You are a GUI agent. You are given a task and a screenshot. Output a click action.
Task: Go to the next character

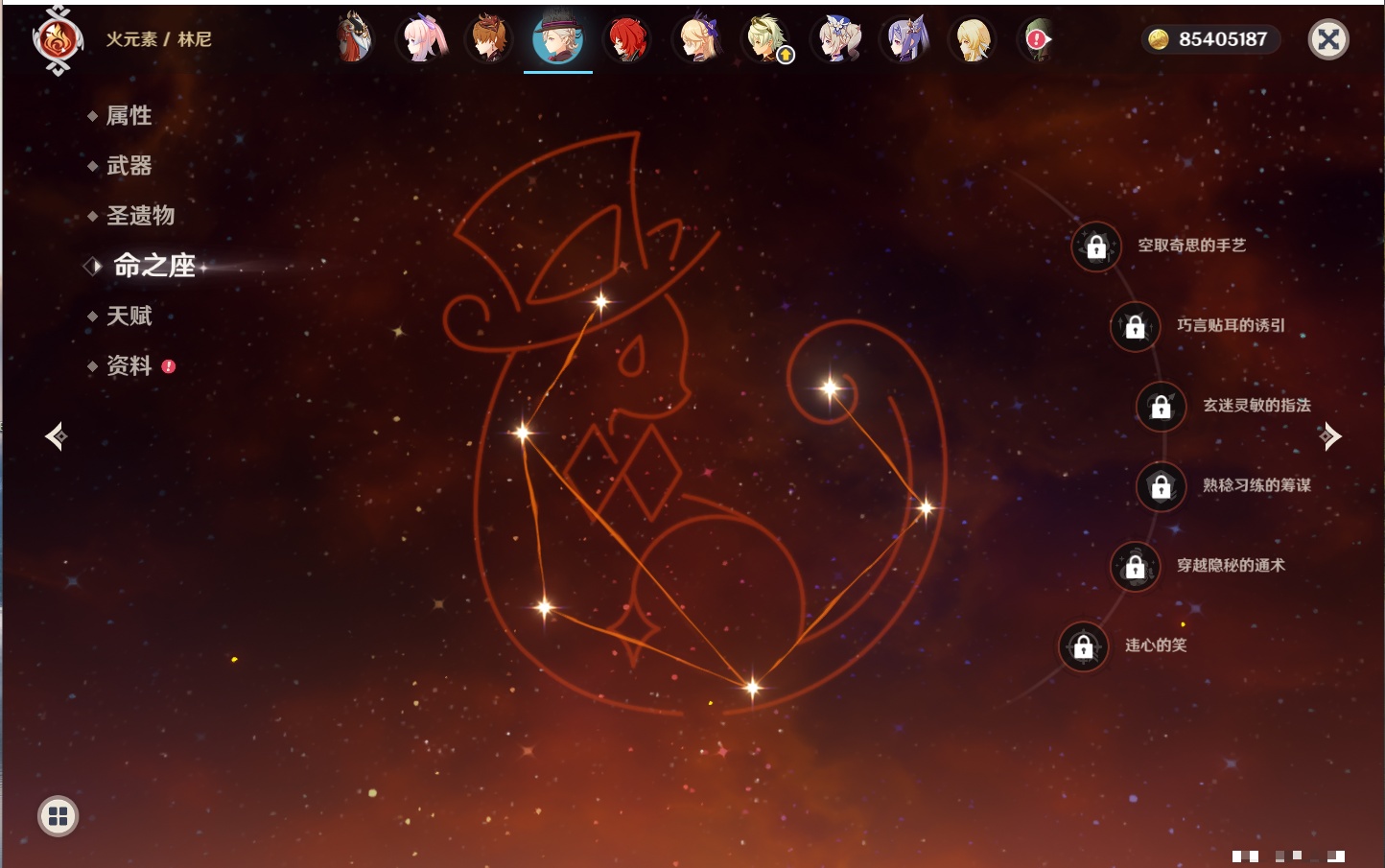1329,436
